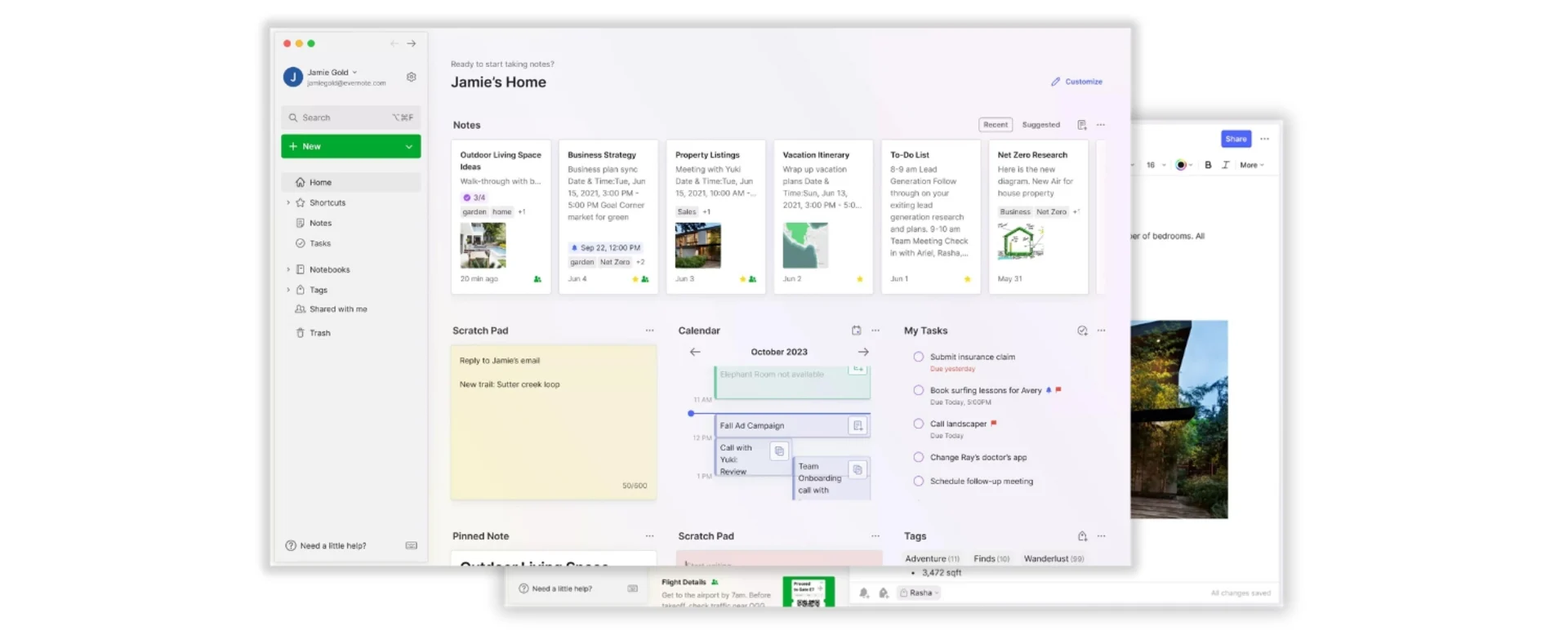Click Adventure tag in Tags widget
The width and height of the screenshot is (1568, 644).
[x=932, y=559]
